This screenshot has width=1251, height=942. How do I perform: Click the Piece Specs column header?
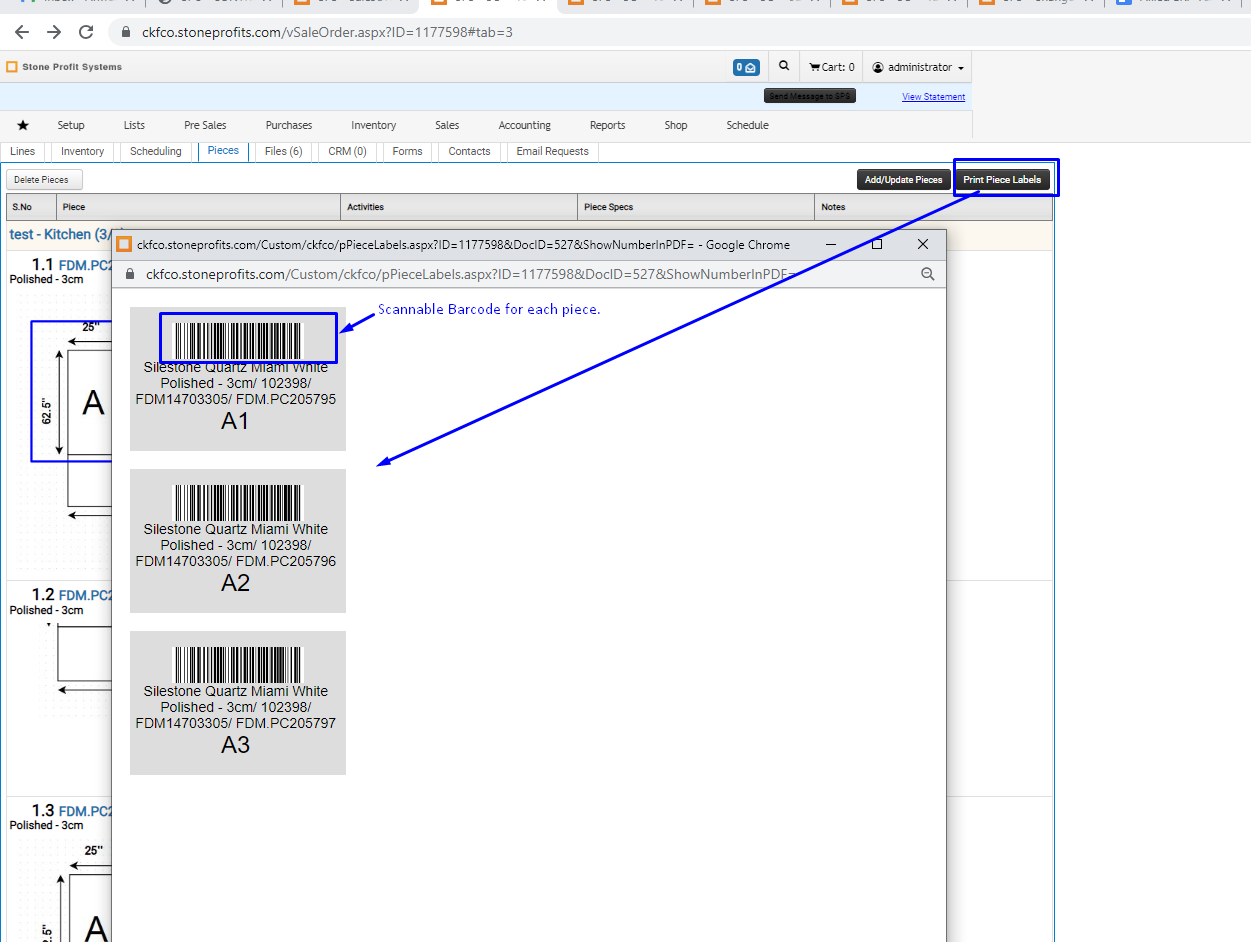[697, 207]
